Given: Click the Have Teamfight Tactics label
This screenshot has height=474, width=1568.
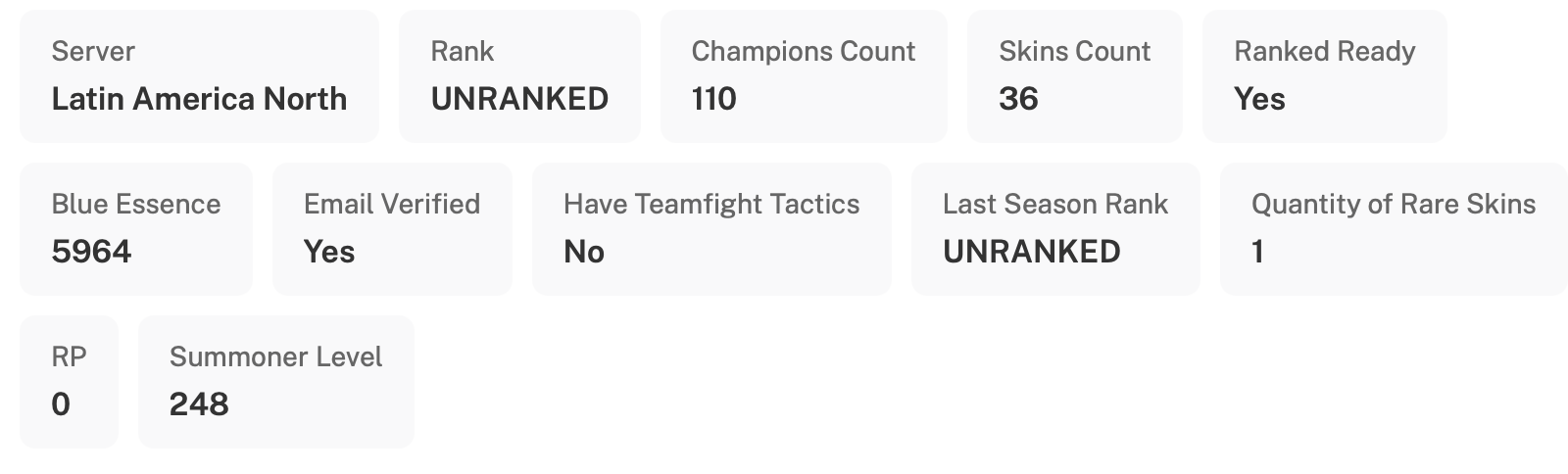Looking at the screenshot, I should tap(711, 204).
